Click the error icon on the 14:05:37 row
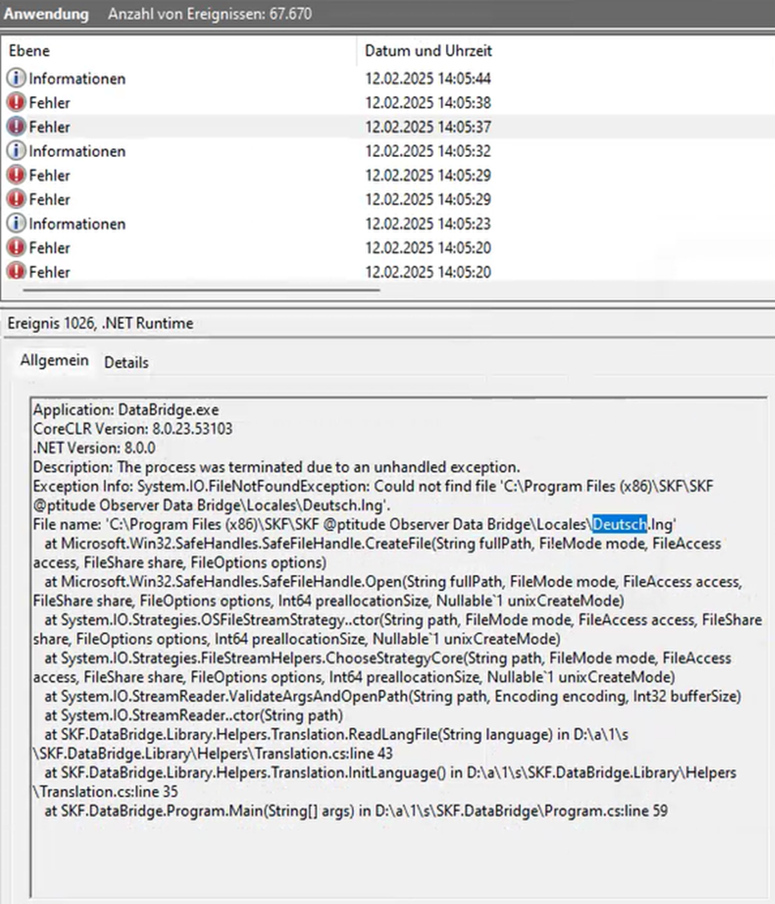The height and width of the screenshot is (904, 775). coord(16,127)
